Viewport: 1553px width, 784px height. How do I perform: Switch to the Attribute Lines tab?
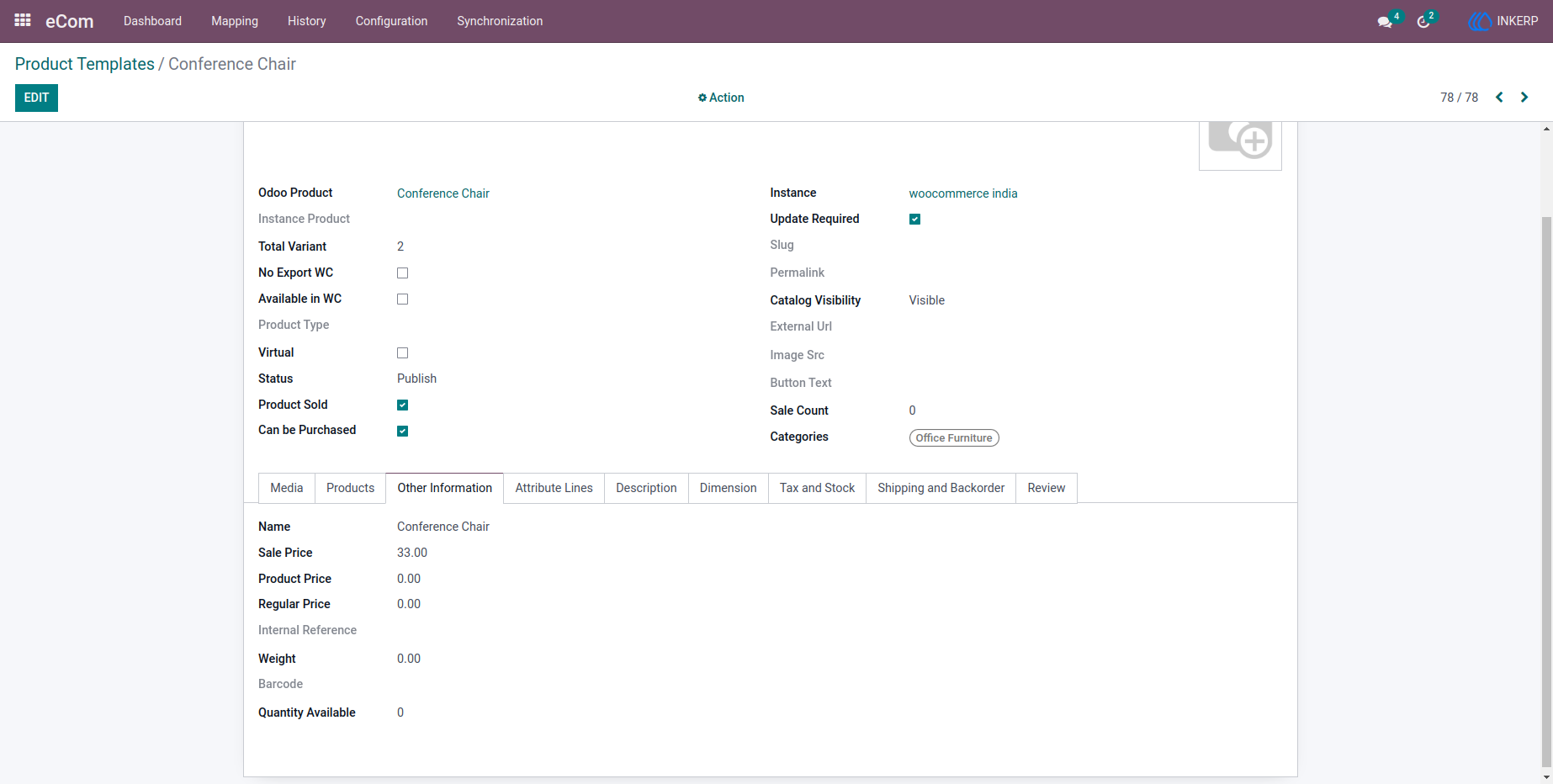554,488
